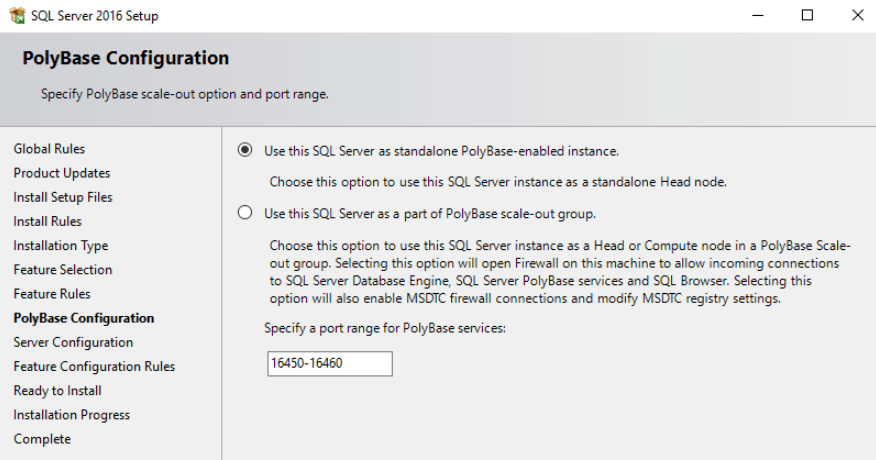The height and width of the screenshot is (460, 876).
Task: Open Installation Progress step
Action: (71, 415)
